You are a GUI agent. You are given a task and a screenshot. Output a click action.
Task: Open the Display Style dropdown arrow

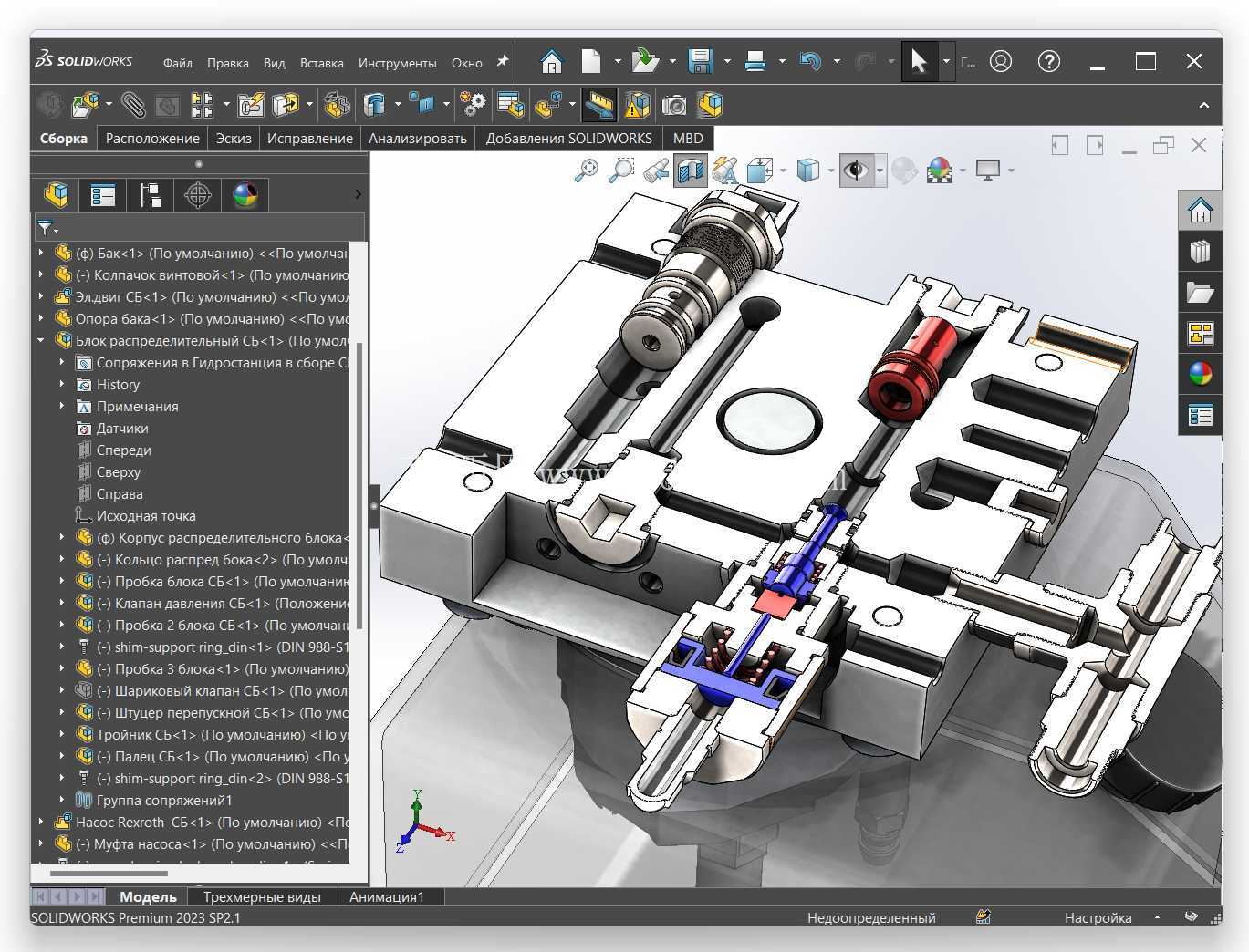830,170
